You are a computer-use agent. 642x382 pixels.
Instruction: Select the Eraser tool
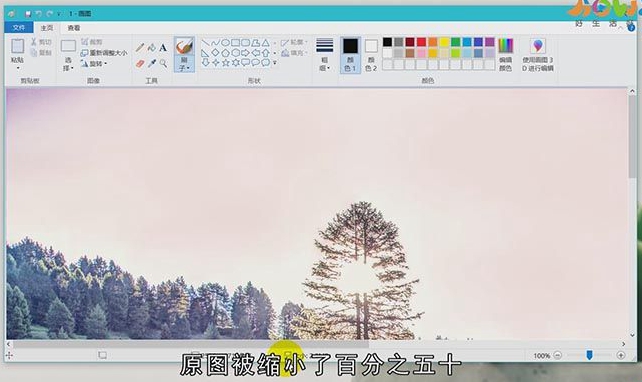[x=140, y=63]
